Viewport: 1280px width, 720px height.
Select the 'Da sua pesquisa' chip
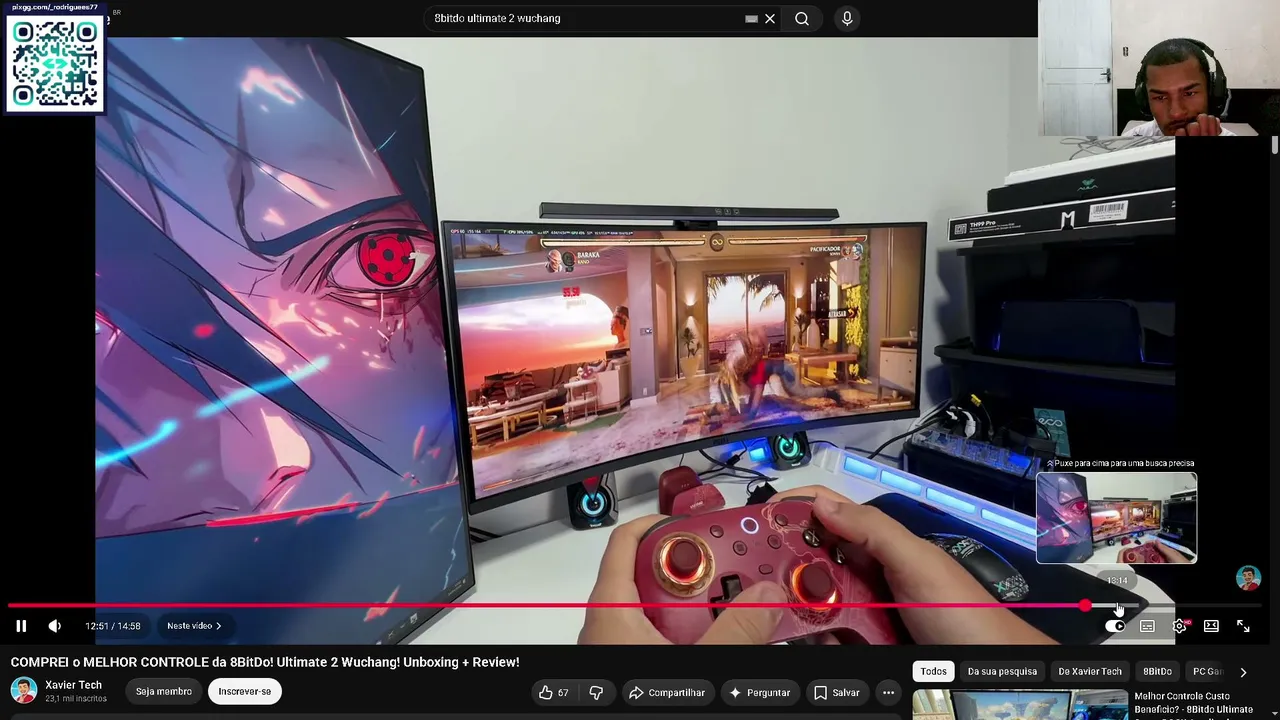[x=1002, y=672]
